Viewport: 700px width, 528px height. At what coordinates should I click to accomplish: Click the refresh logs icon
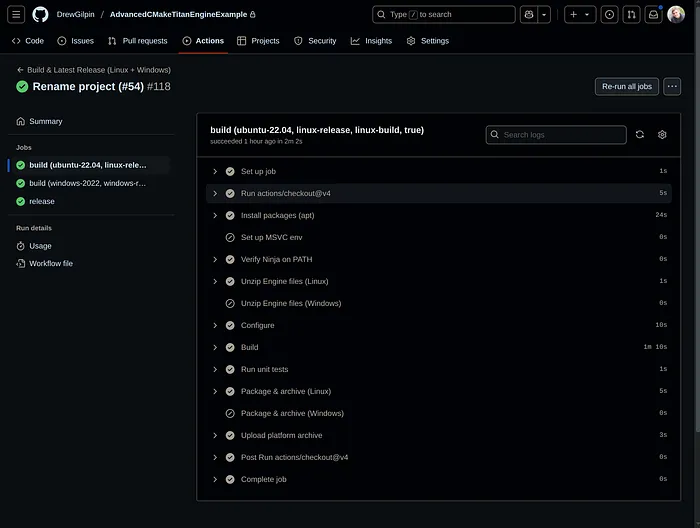pyautogui.click(x=640, y=134)
